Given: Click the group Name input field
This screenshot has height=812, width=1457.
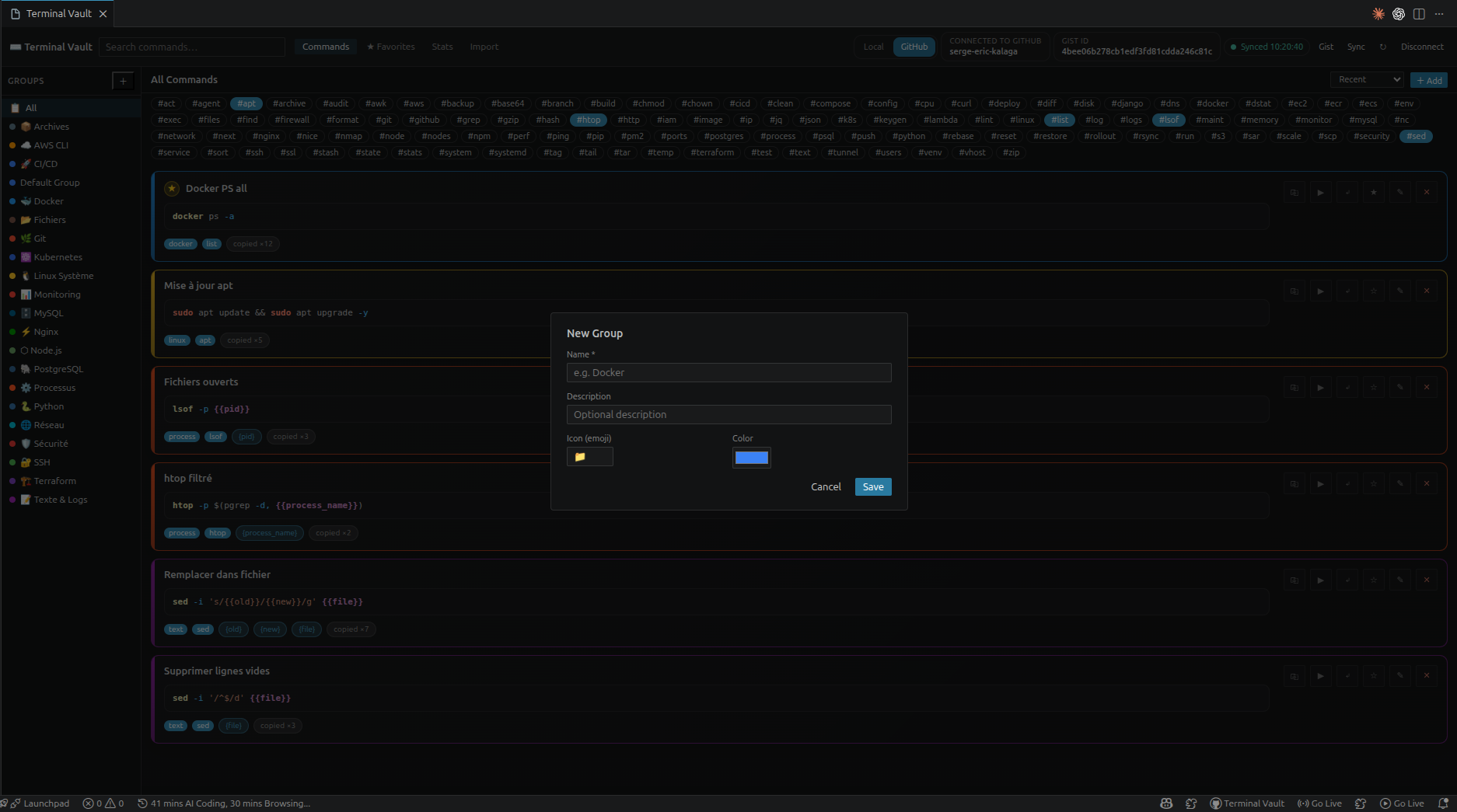Looking at the screenshot, I should coord(728,372).
